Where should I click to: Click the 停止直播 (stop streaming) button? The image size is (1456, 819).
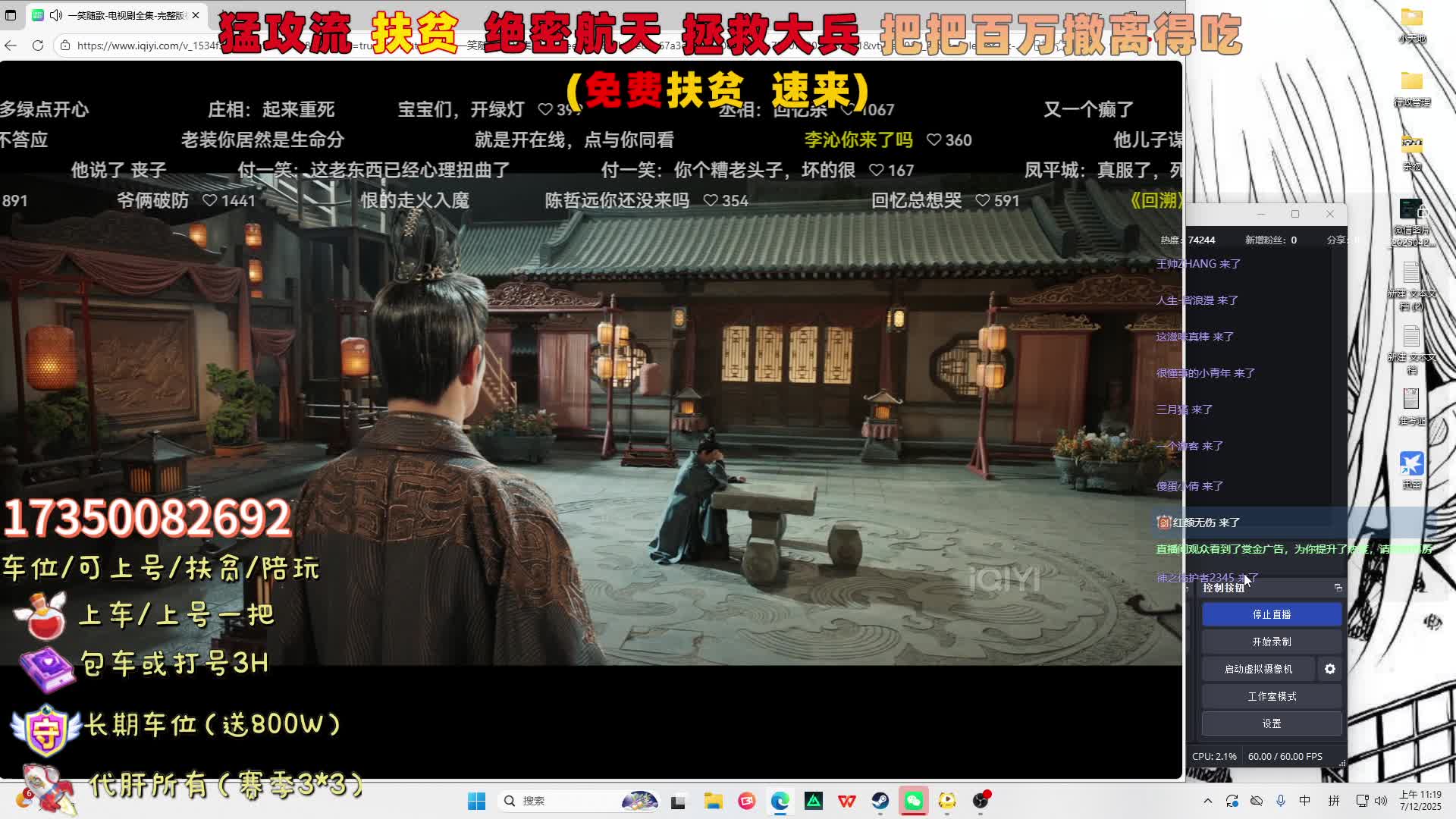1271,614
